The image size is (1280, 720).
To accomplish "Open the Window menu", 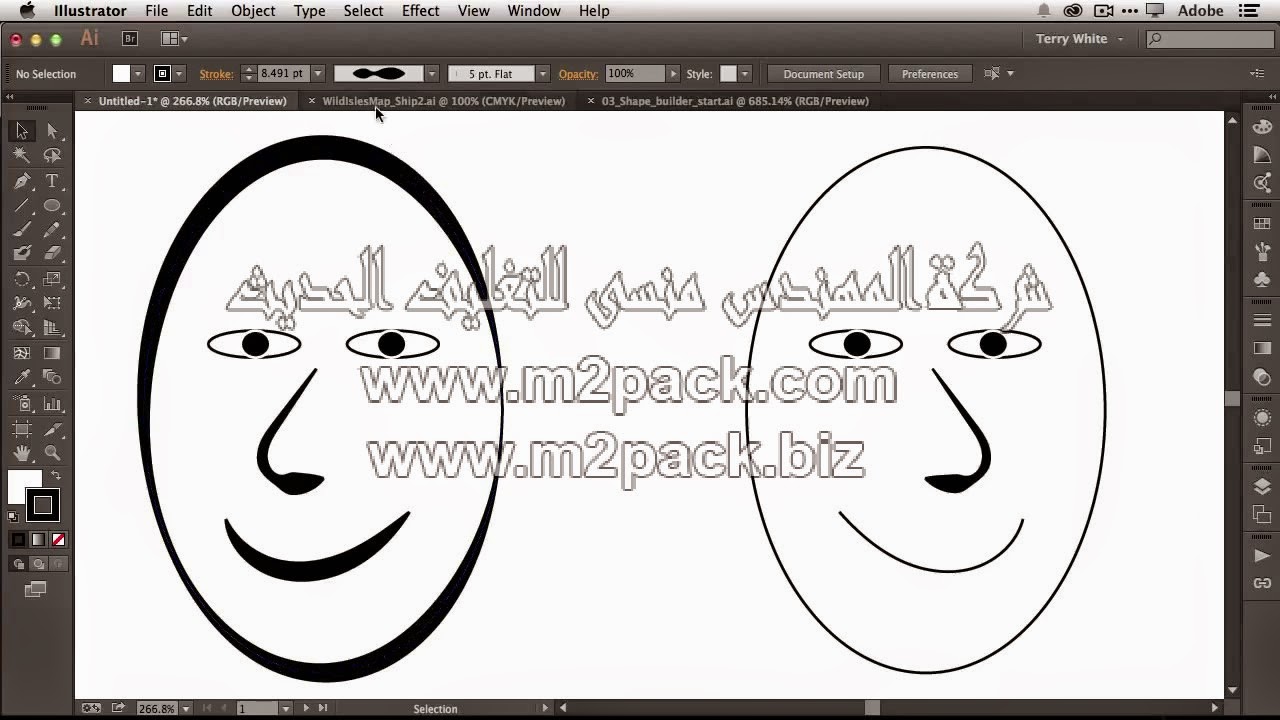I will point(534,10).
